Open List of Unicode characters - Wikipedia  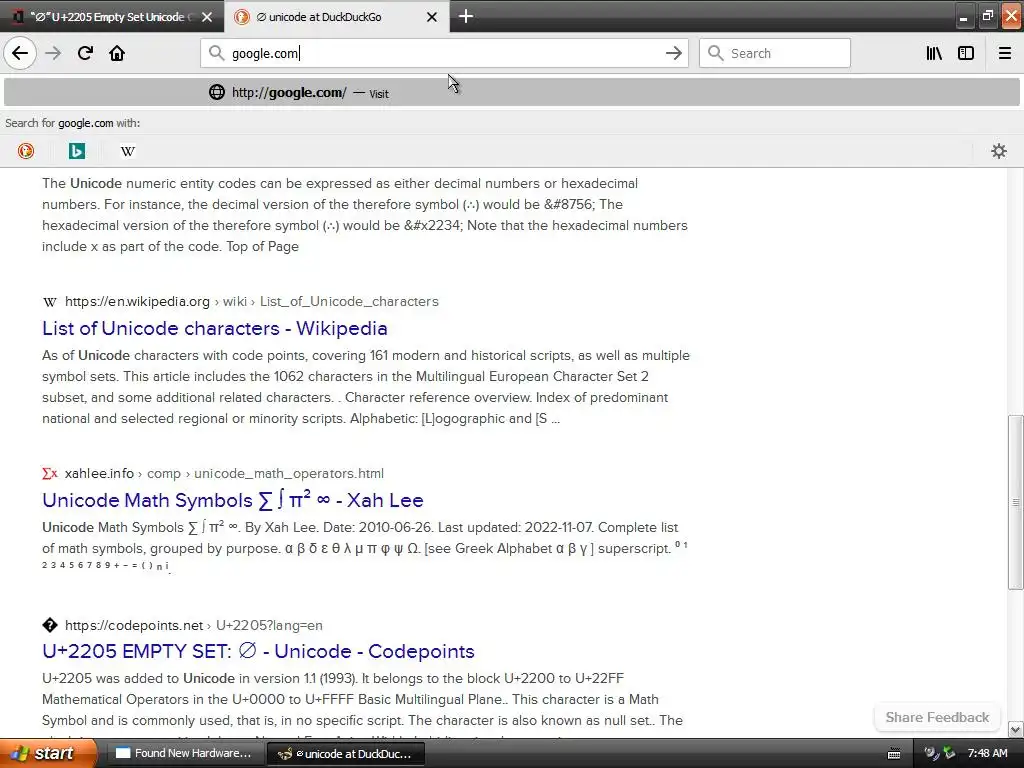[x=215, y=328]
